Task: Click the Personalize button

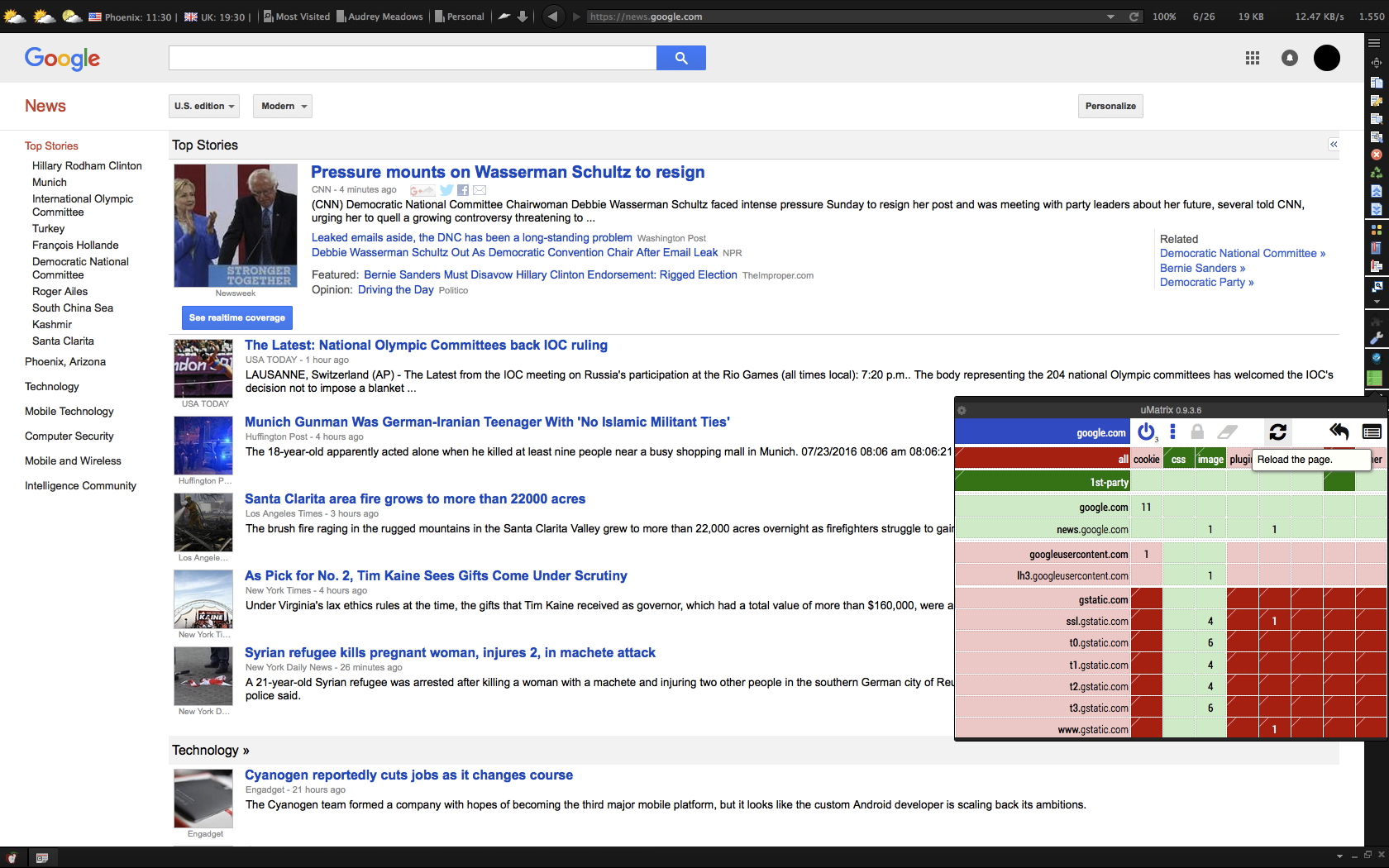Action: pos(1110,106)
